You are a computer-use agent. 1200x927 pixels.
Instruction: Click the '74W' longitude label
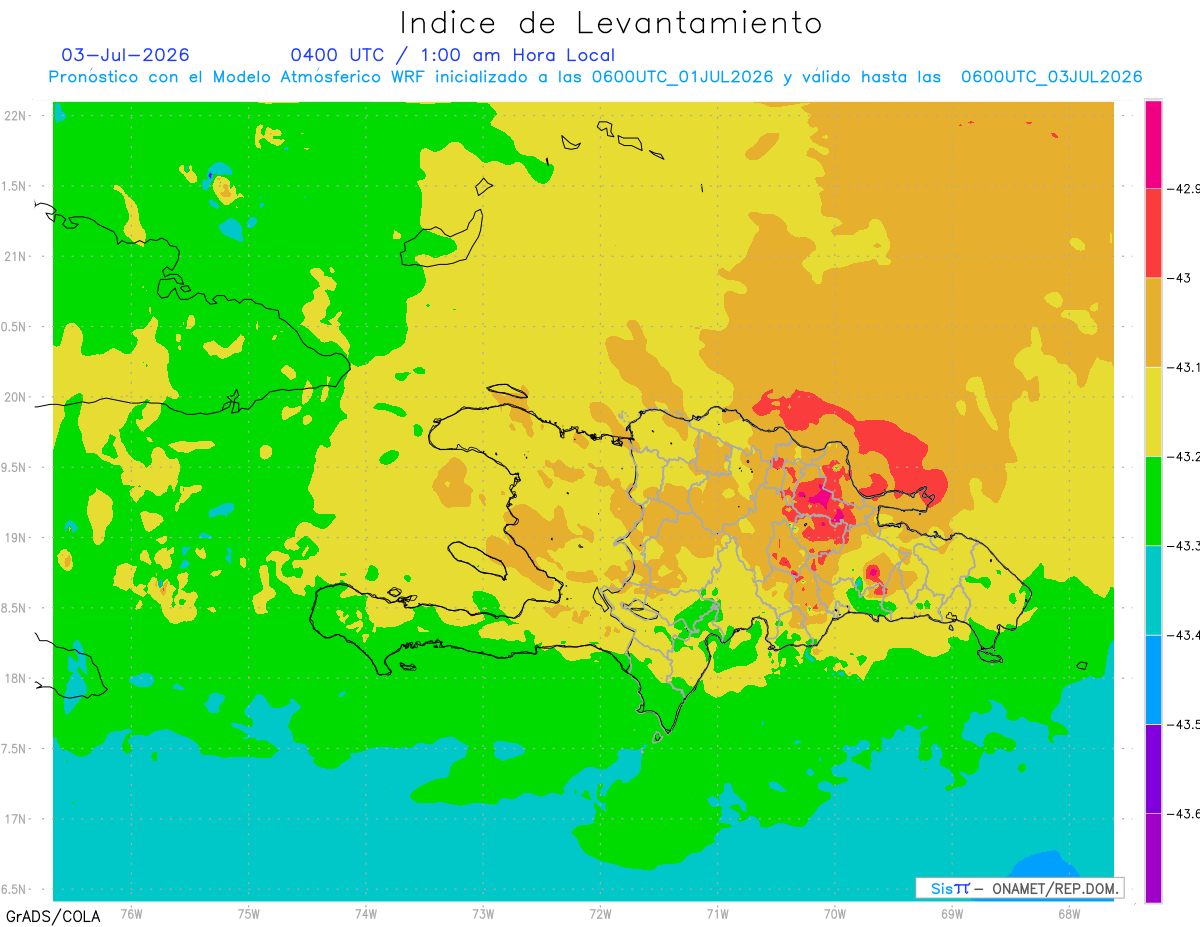(366, 913)
